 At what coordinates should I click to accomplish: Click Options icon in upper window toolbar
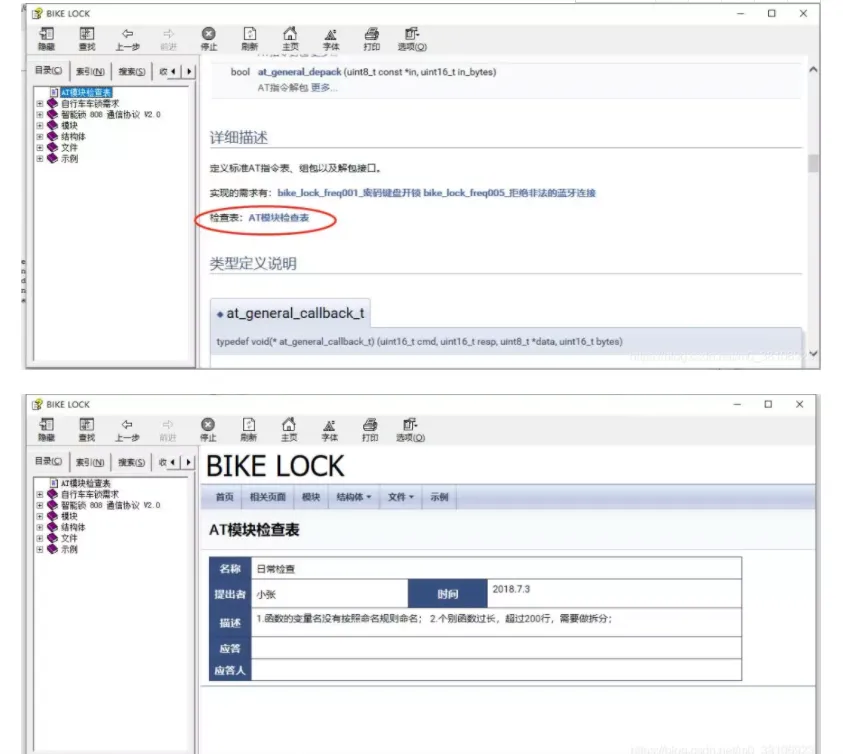(x=412, y=38)
